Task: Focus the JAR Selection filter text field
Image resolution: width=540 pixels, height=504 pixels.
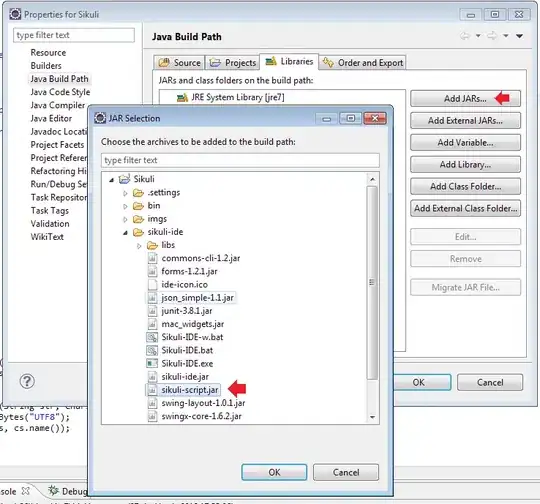Action: [x=240, y=160]
